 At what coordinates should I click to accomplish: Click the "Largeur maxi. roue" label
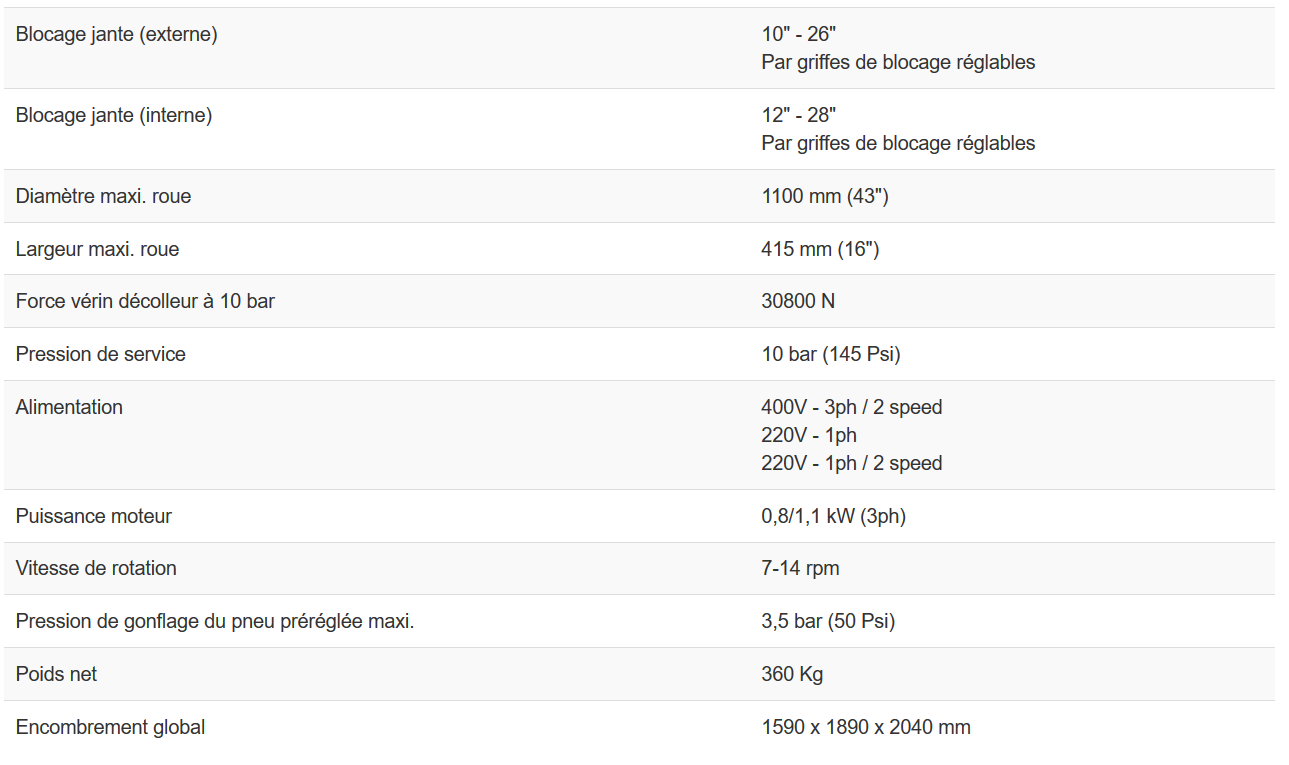[97, 250]
